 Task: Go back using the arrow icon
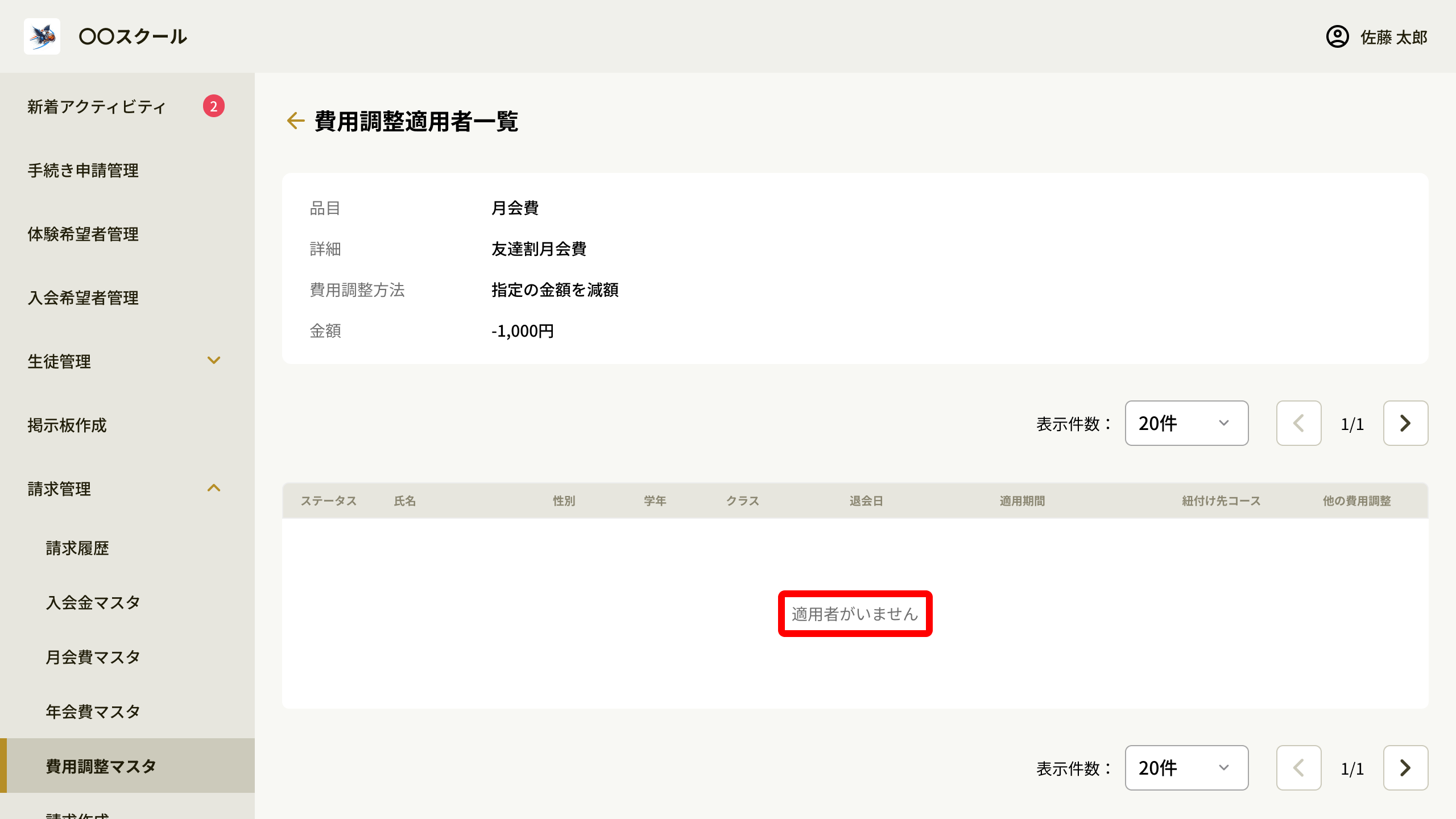click(296, 121)
